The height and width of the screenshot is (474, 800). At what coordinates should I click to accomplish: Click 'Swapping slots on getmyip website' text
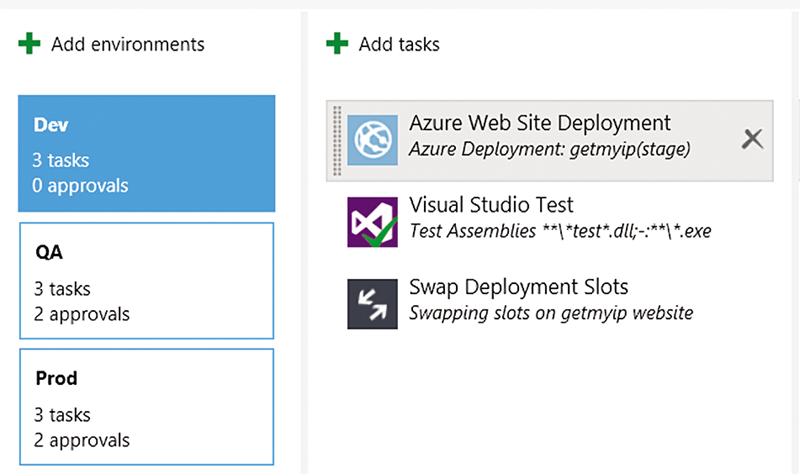click(x=551, y=313)
